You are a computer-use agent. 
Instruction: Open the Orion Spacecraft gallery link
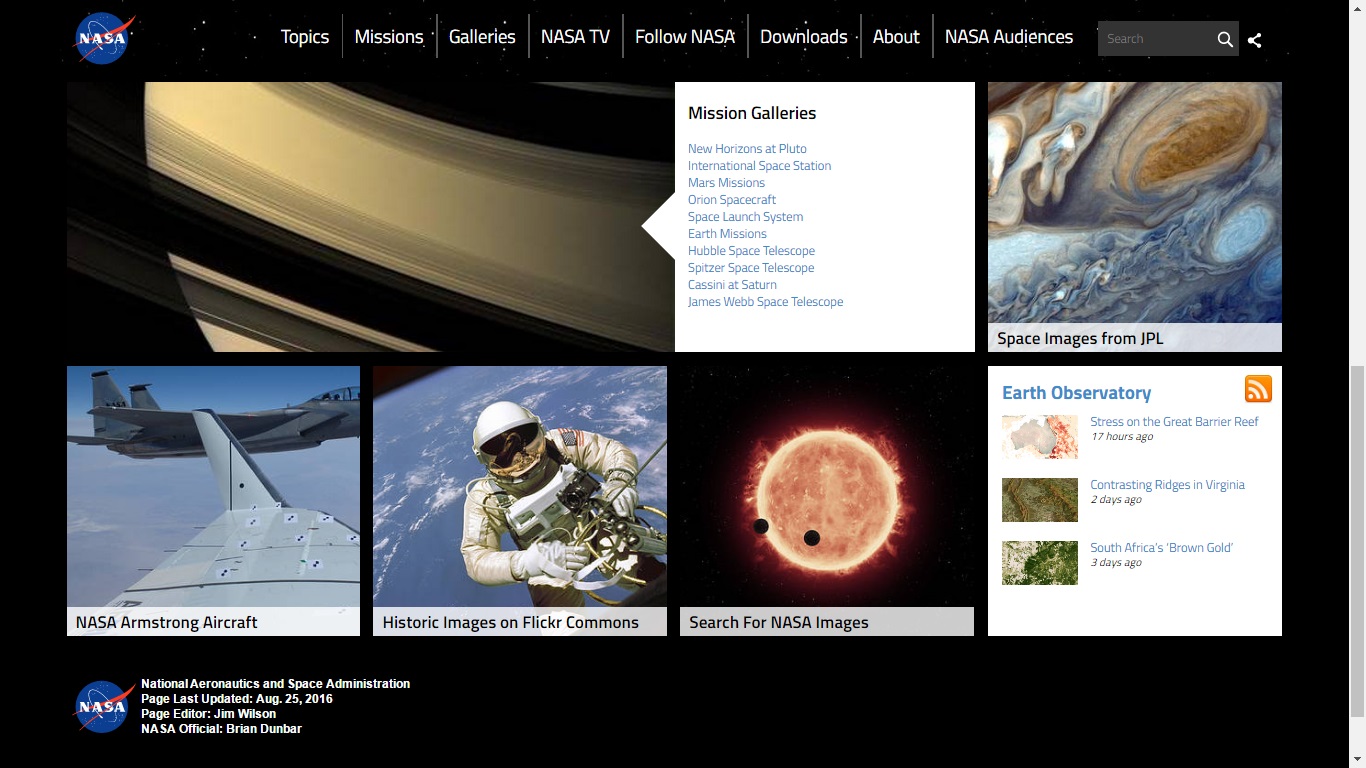[732, 200]
